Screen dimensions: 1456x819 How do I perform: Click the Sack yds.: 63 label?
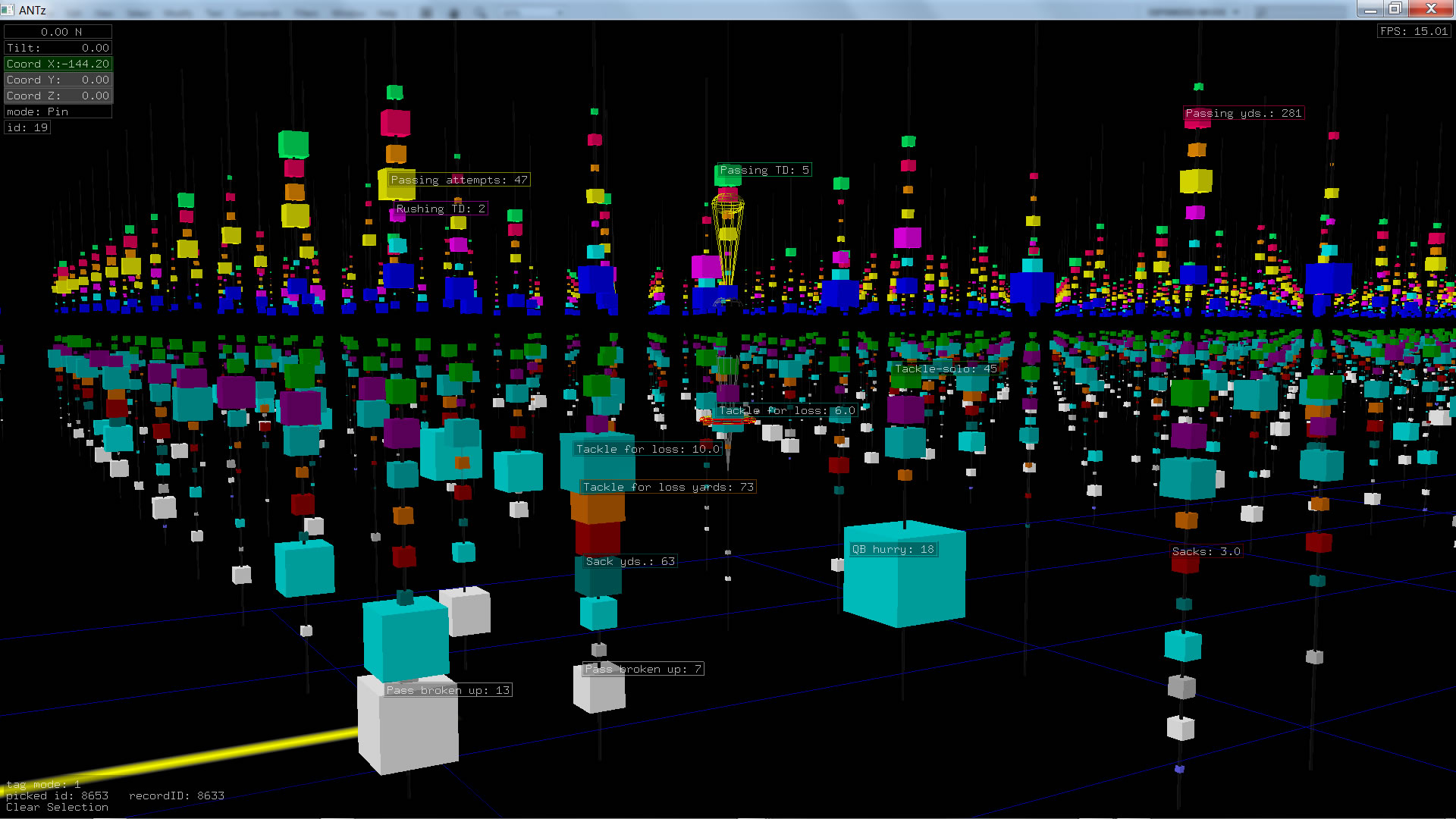point(630,561)
